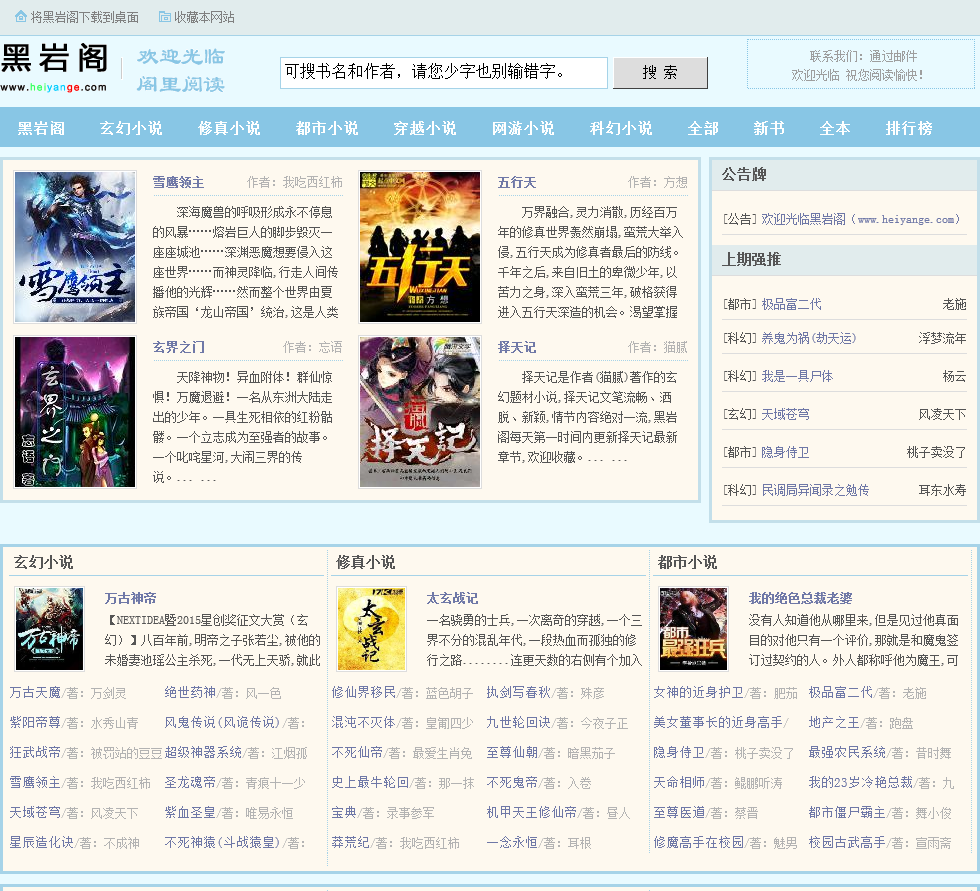Open 天命相师 novel link
980x891 pixels.
coord(679,783)
